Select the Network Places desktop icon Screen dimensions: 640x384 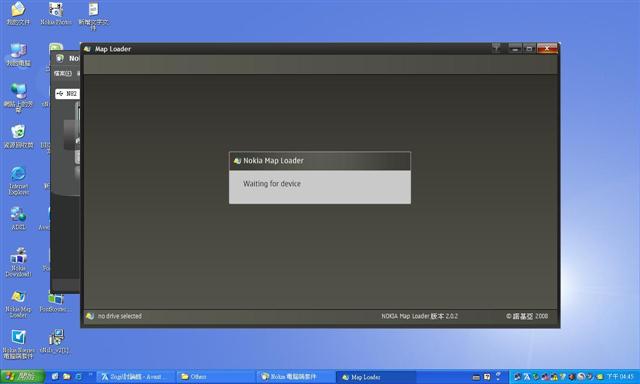point(18,98)
